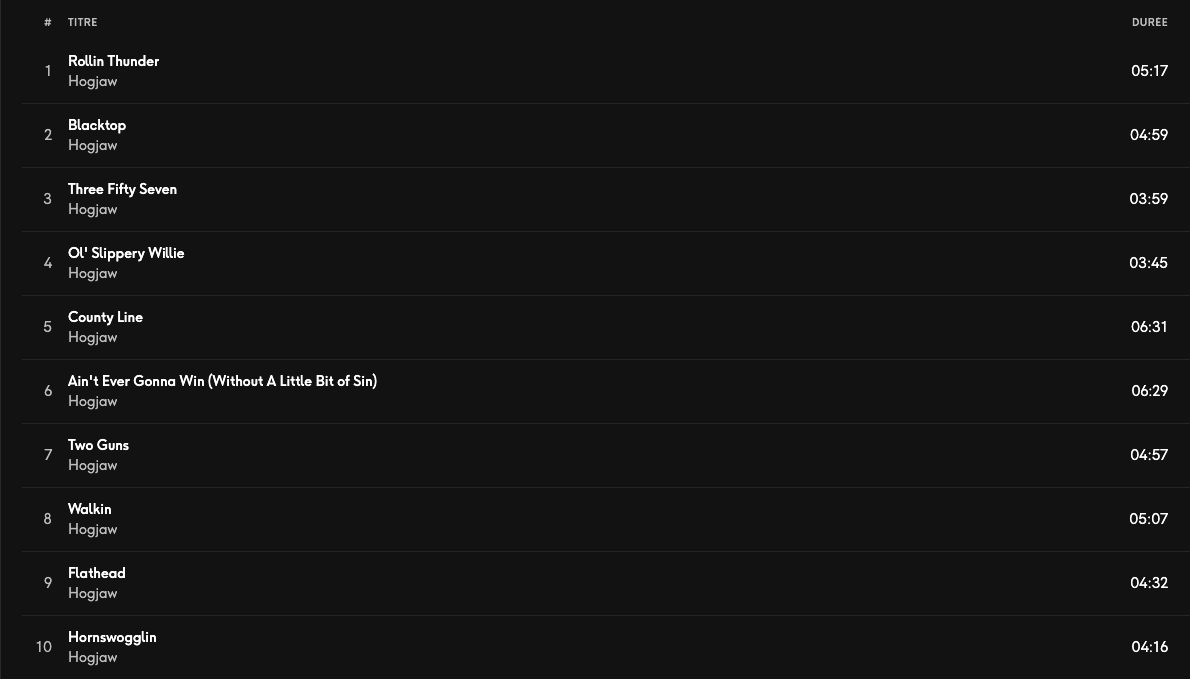
Task: Click the # column header
Action: click(x=47, y=22)
